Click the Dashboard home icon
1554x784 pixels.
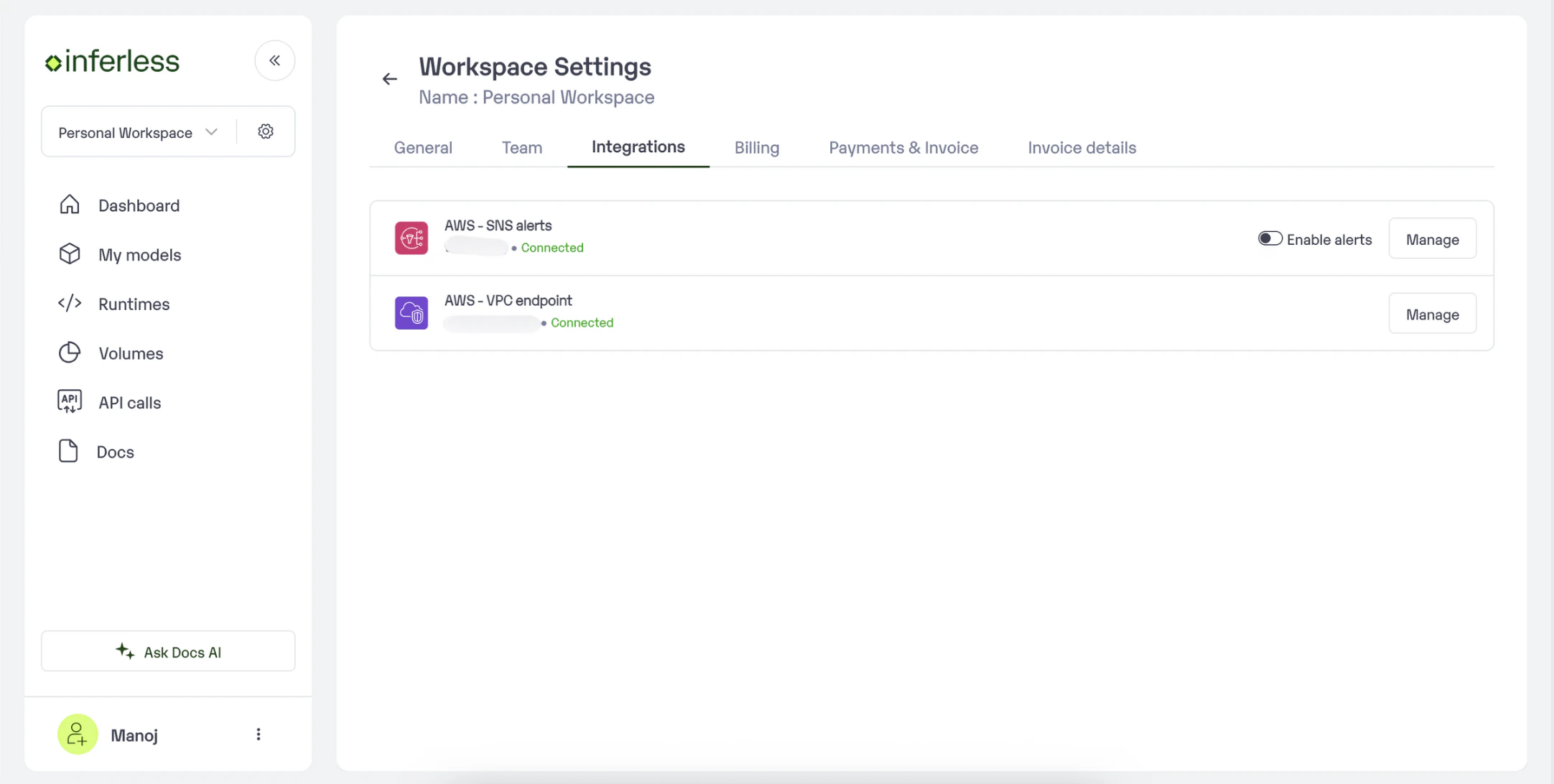[70, 205]
